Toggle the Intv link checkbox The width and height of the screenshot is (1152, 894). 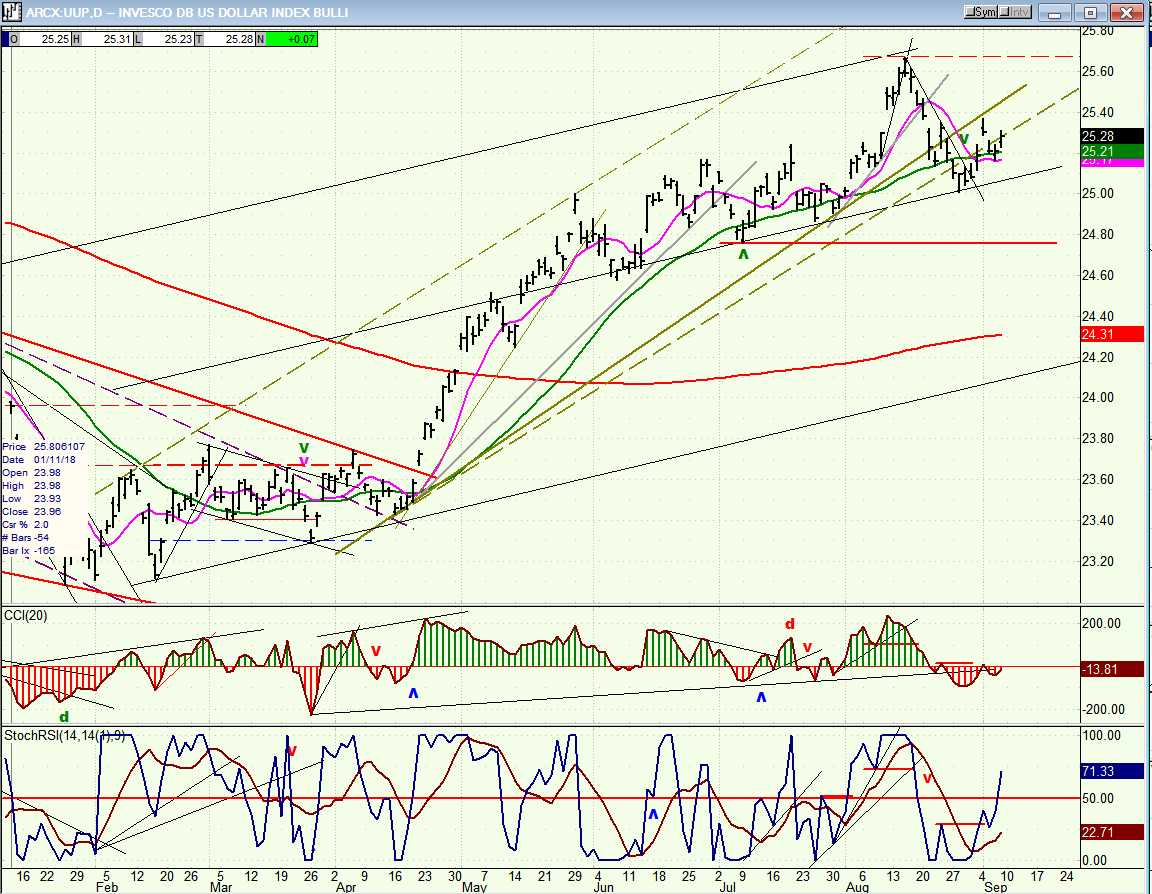pyautogui.click(x=1015, y=12)
